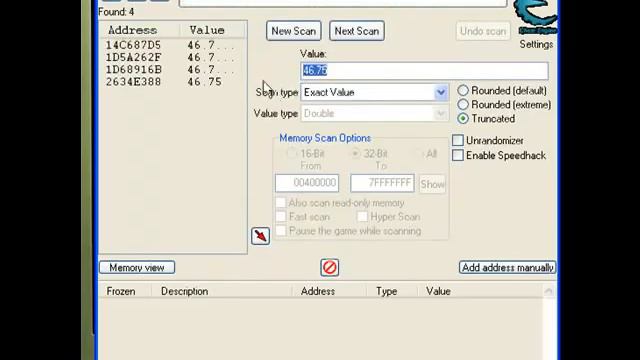Click the red clear address list icon
Screen dimensions: 640x360
[329, 267]
